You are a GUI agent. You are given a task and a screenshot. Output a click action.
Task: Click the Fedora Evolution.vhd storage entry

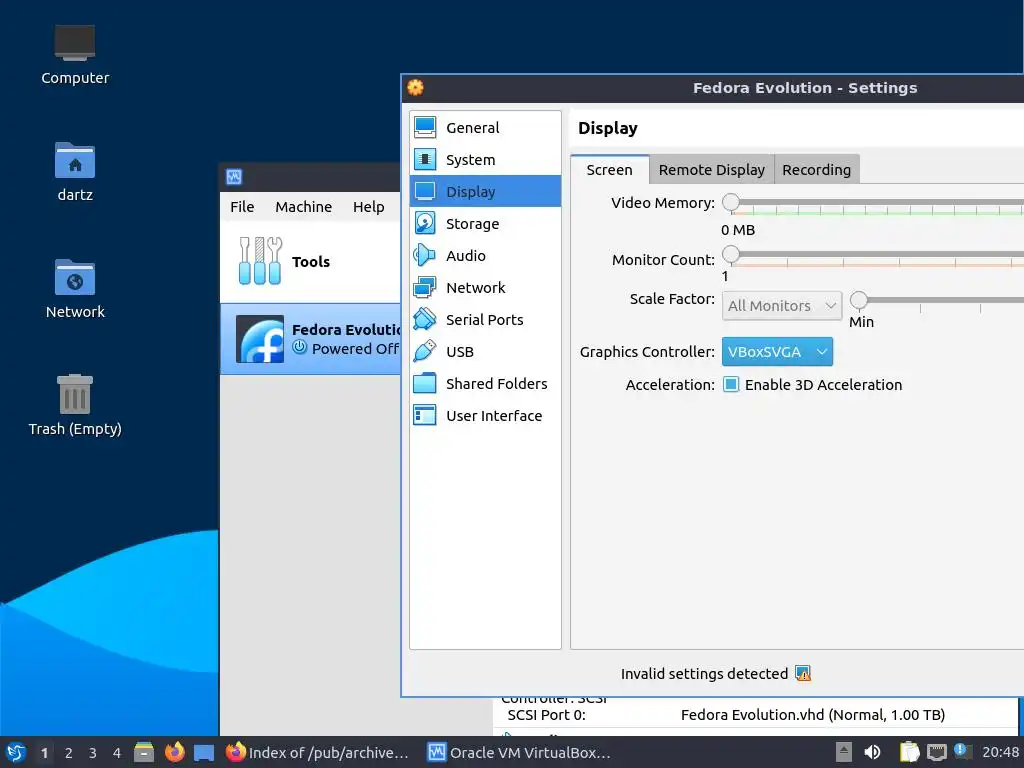812,715
